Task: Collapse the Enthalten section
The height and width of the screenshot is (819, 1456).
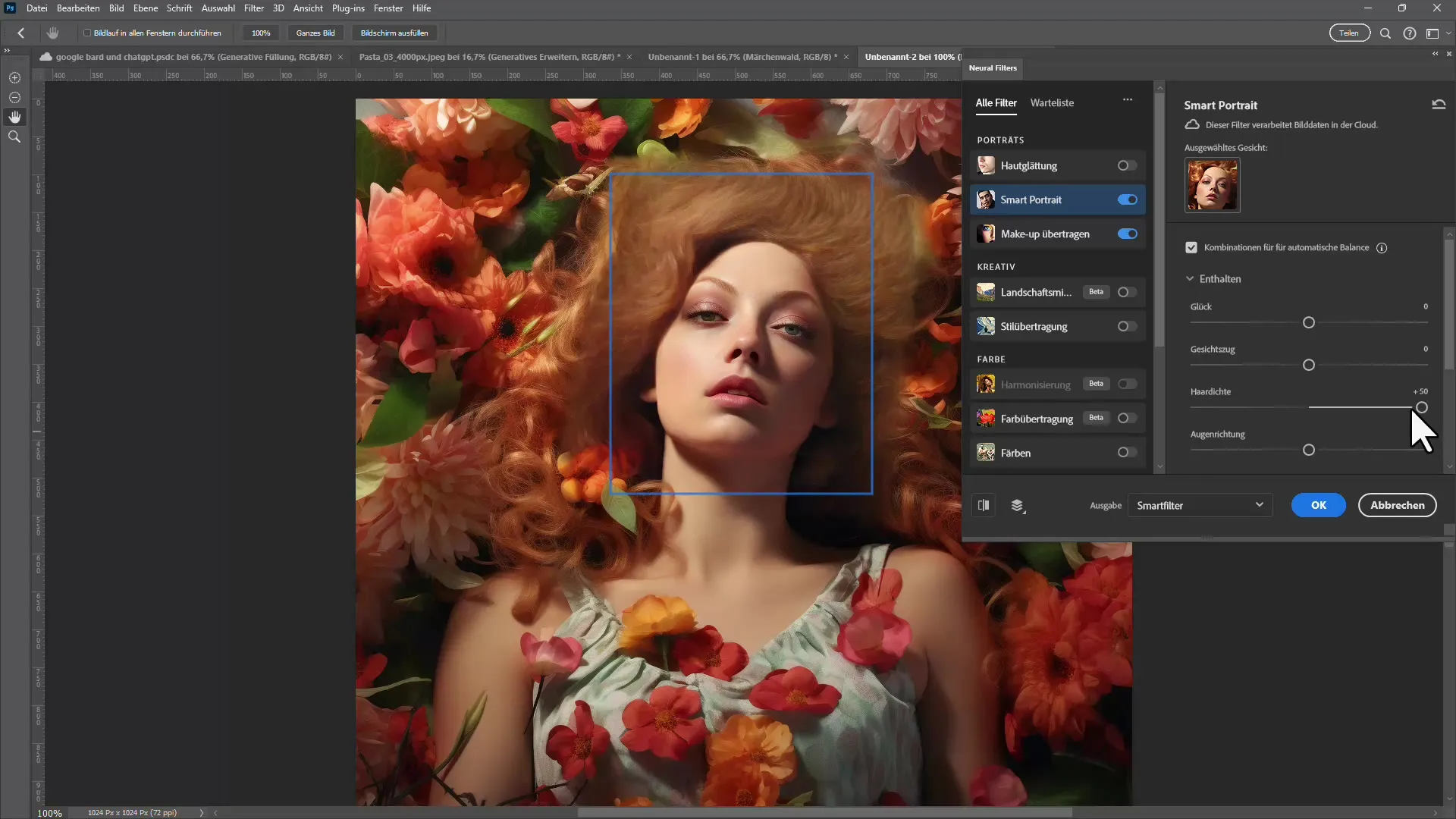Action: point(1190,279)
